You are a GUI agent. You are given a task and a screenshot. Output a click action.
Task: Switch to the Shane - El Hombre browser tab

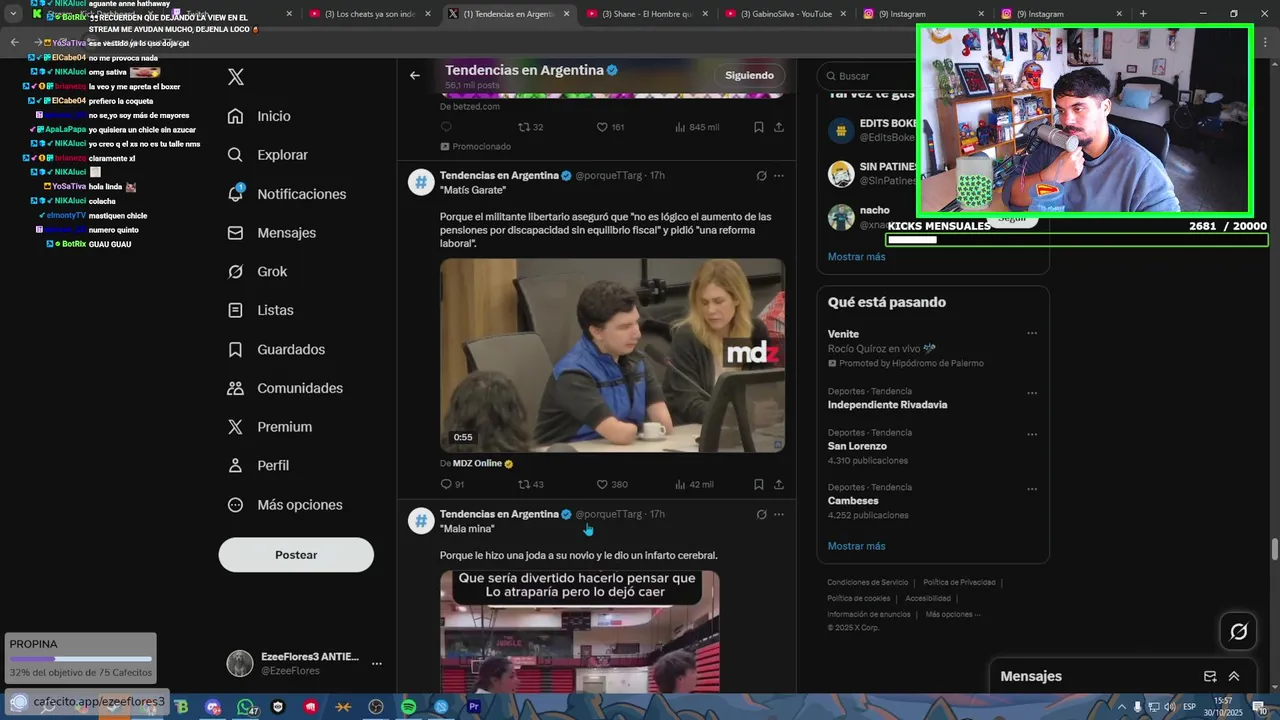(647, 14)
